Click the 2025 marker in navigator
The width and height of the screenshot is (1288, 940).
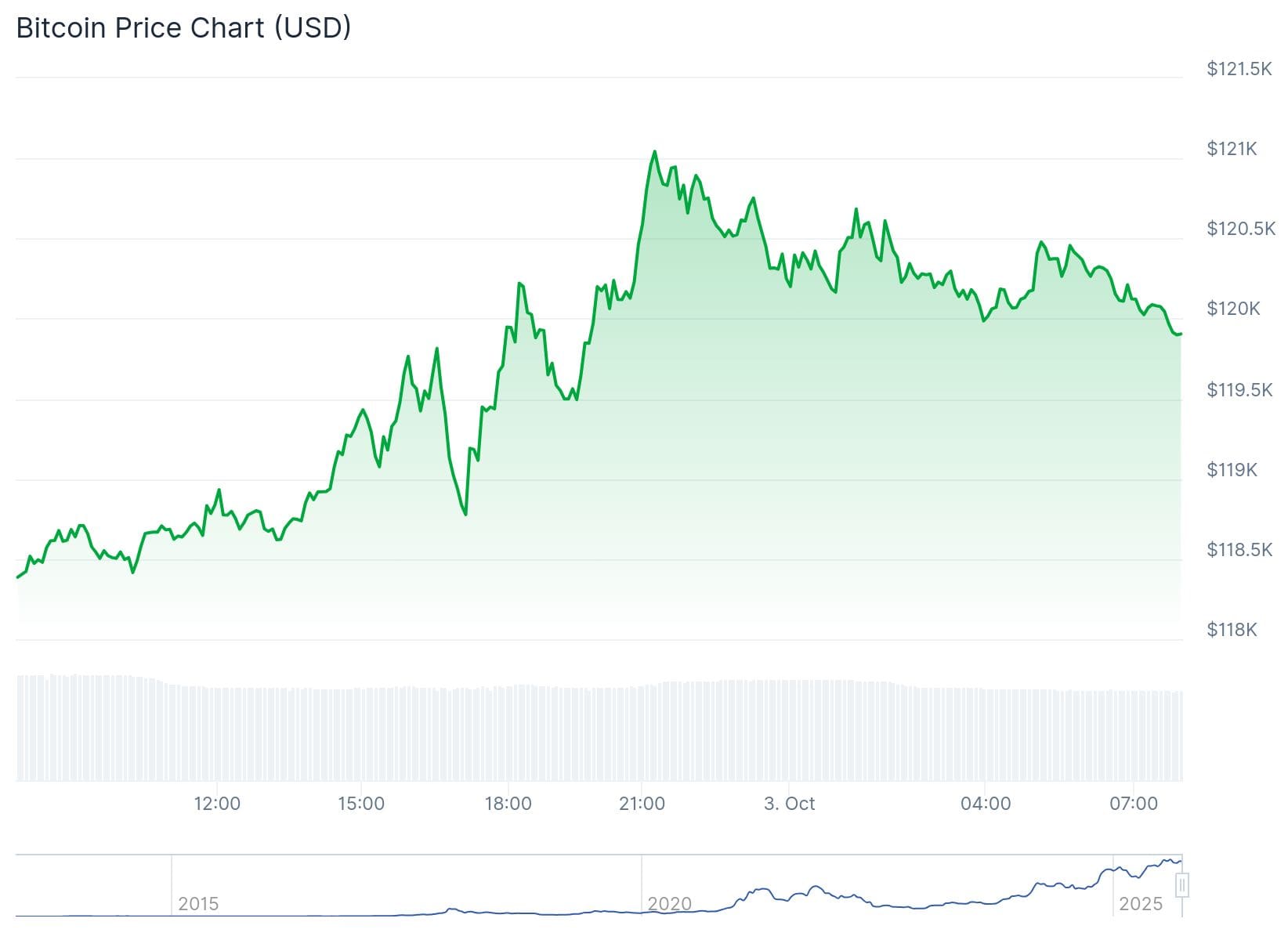click(x=1141, y=903)
